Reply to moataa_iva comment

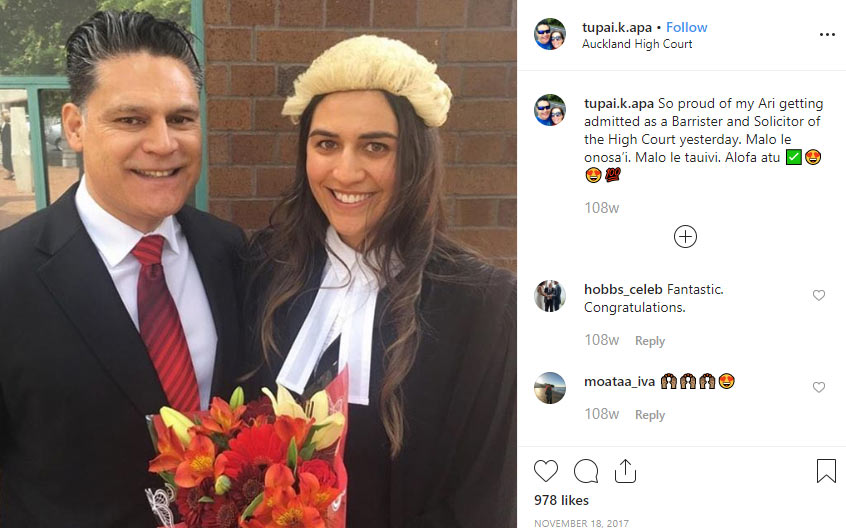[x=650, y=415]
